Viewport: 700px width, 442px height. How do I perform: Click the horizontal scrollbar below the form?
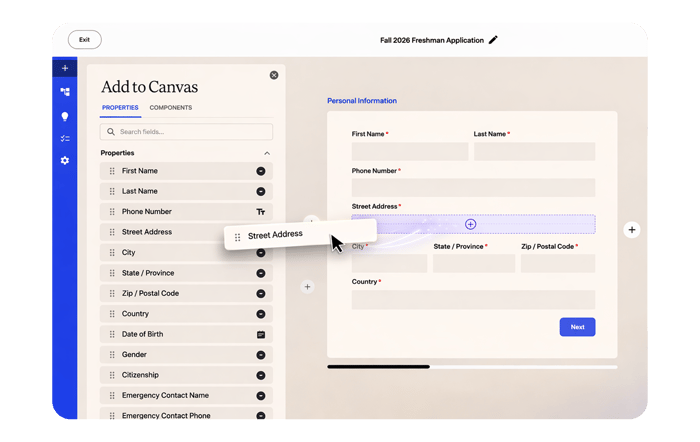pos(378,367)
